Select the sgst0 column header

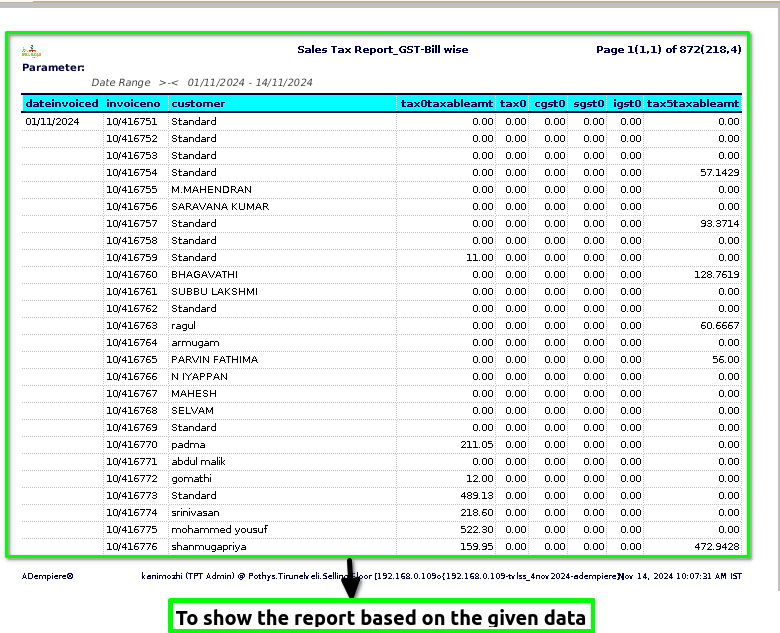pyautogui.click(x=588, y=104)
